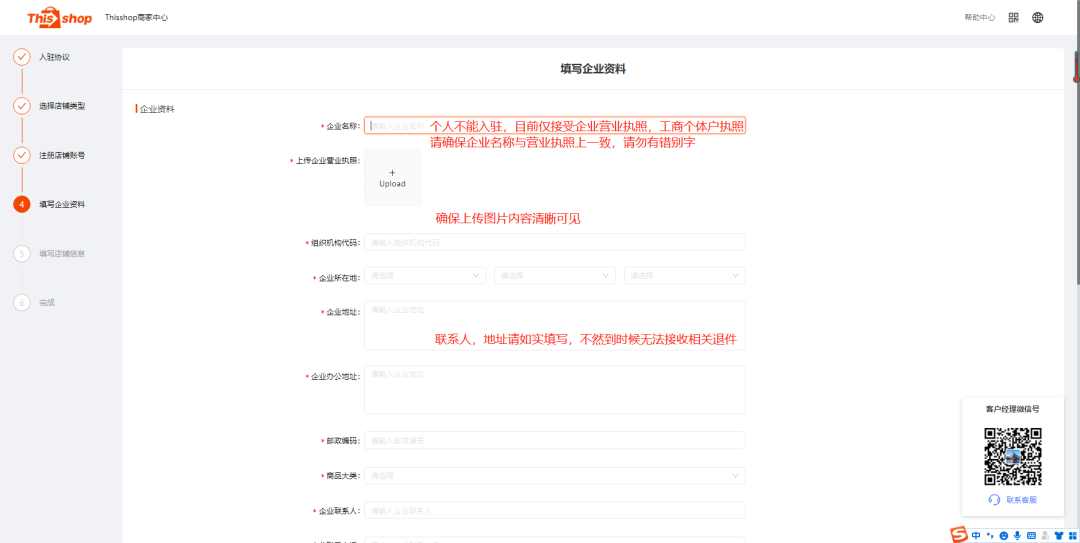Screen dimensions: 1080x543
Task: Click the globe language icon
Action: [x=1038, y=17]
